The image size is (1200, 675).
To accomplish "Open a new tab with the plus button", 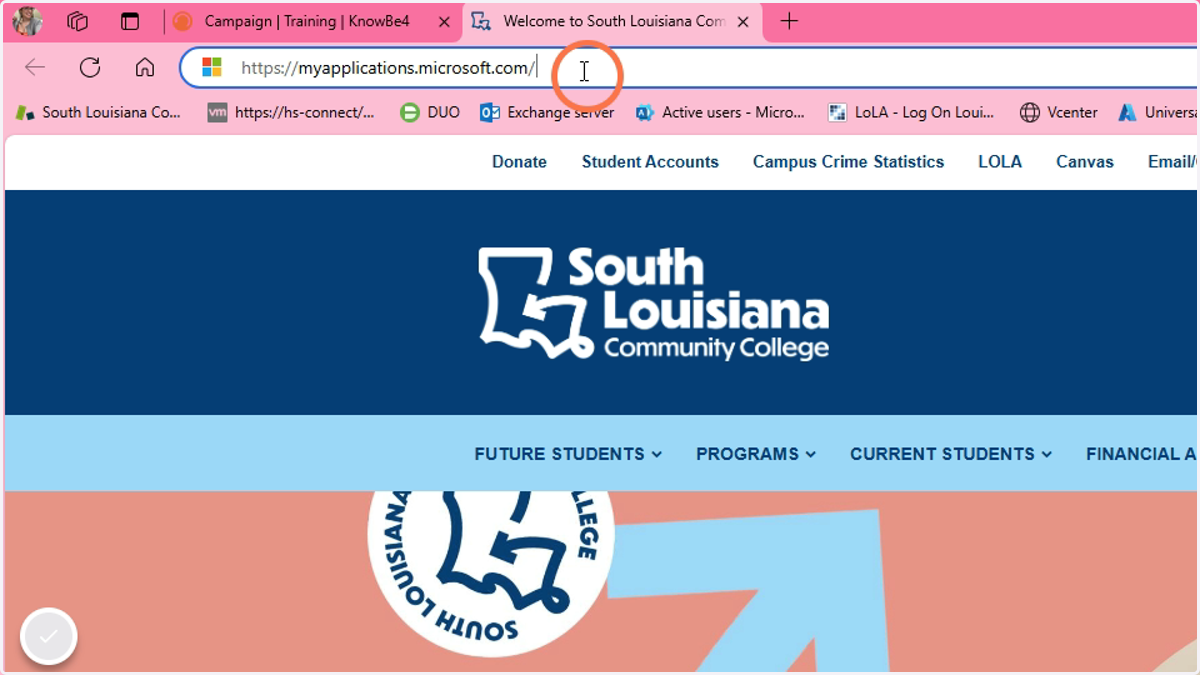I will click(789, 21).
